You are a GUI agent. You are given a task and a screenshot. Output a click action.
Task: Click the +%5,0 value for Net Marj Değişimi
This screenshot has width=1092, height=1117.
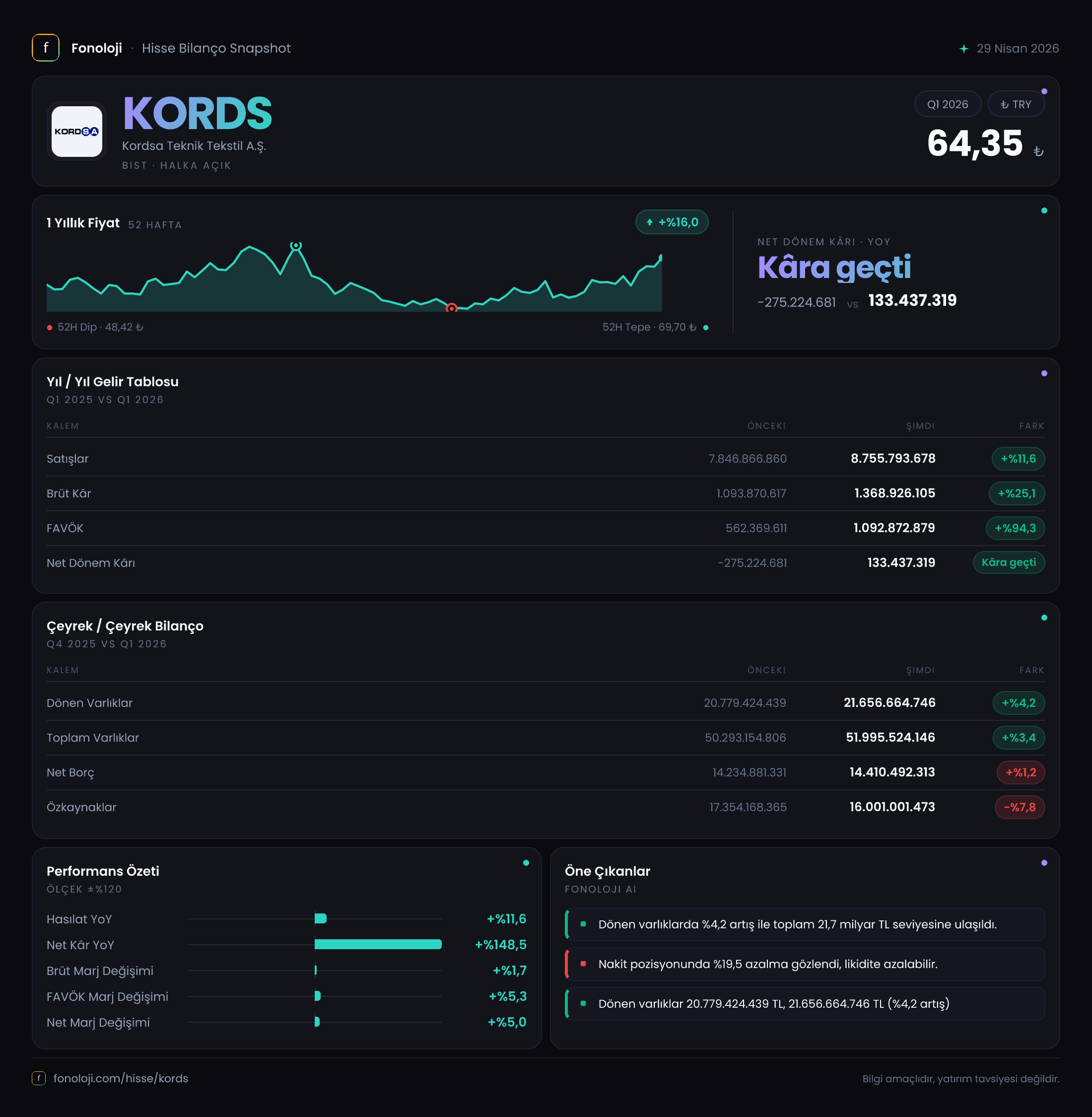(507, 1022)
